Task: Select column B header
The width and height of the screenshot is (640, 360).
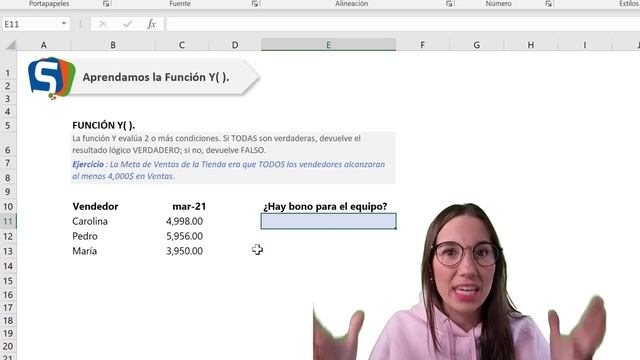Action: coord(113,45)
